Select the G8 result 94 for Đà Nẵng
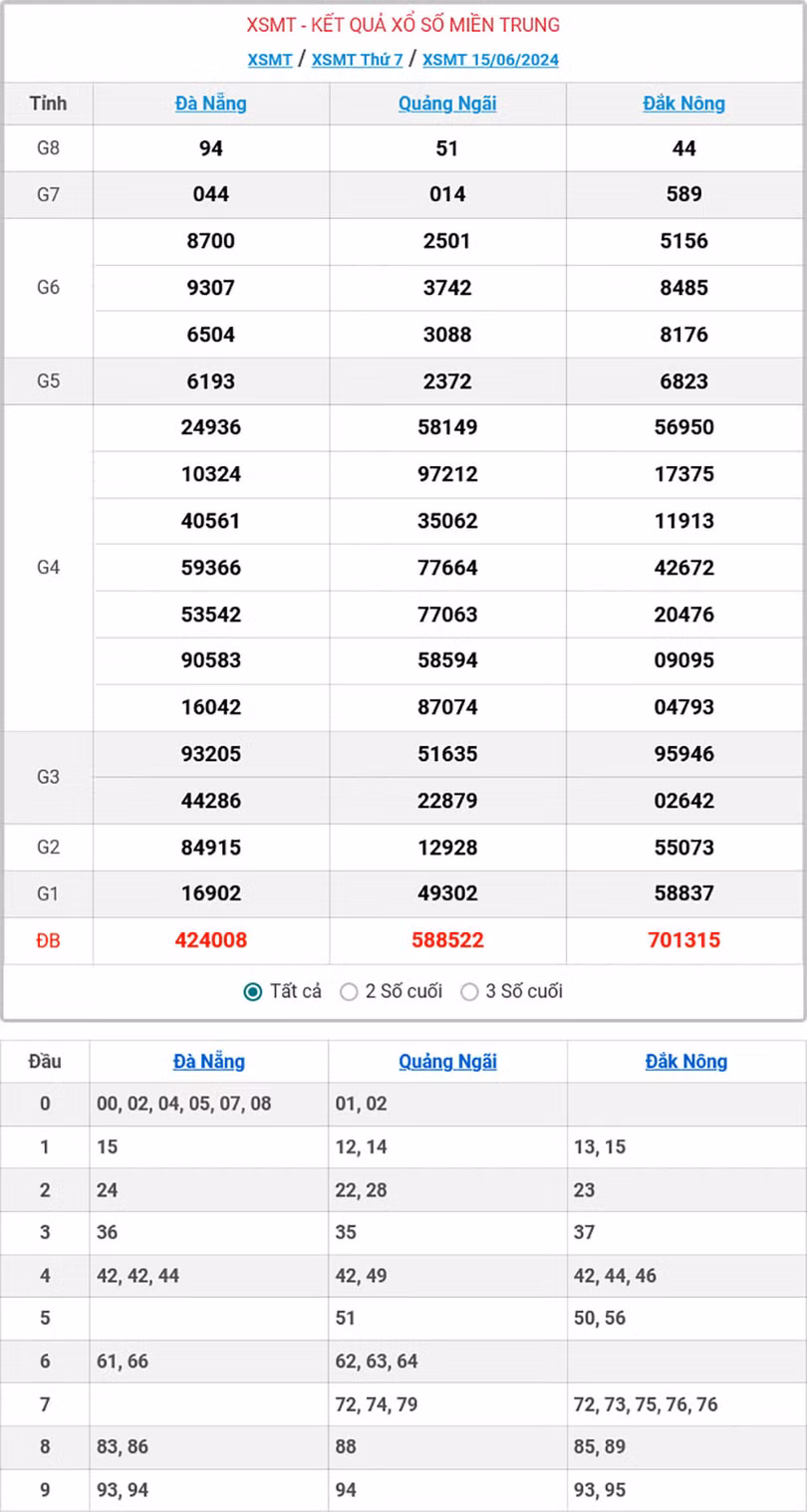 coord(210,147)
